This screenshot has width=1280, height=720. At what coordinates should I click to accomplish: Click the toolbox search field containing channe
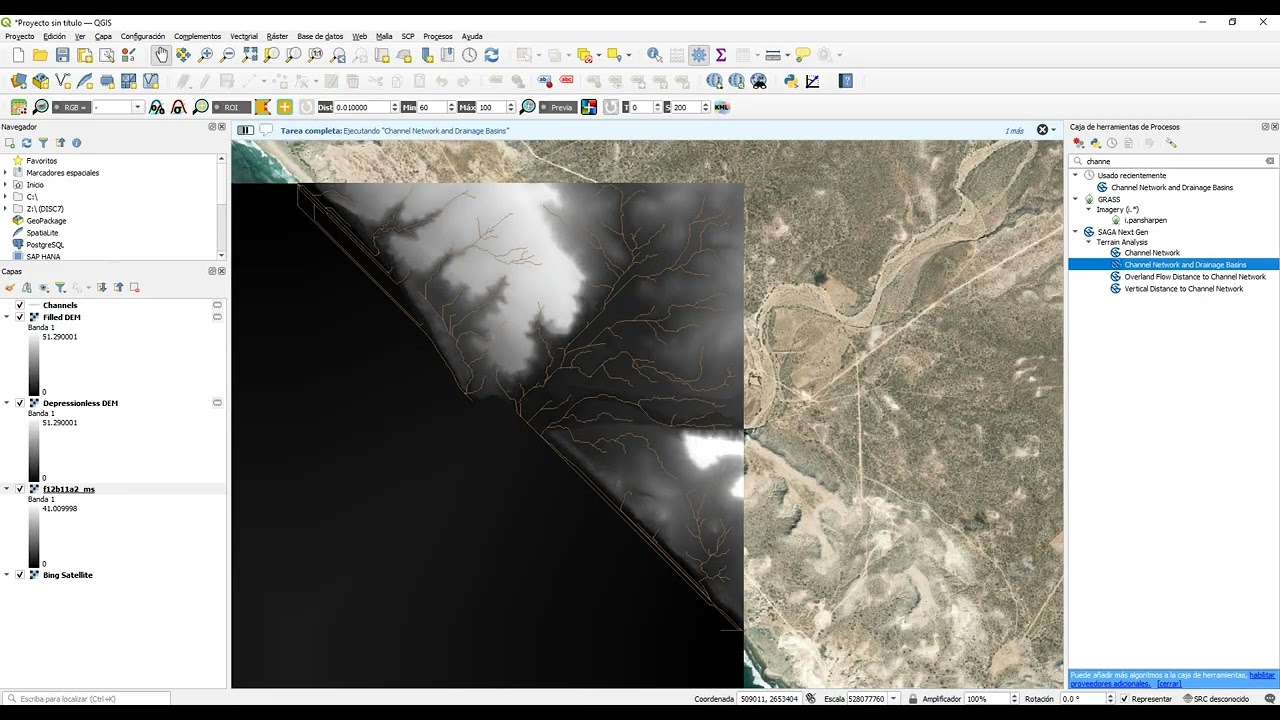click(x=1172, y=161)
